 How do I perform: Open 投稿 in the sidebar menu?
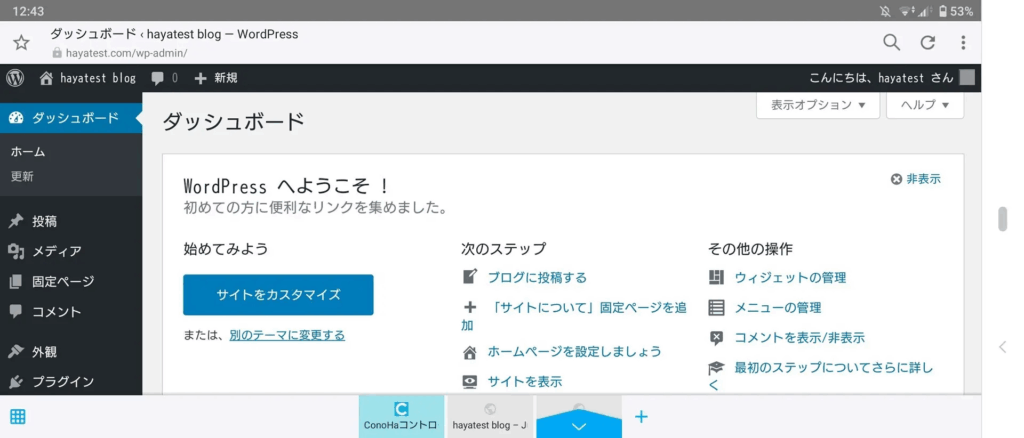(44, 221)
